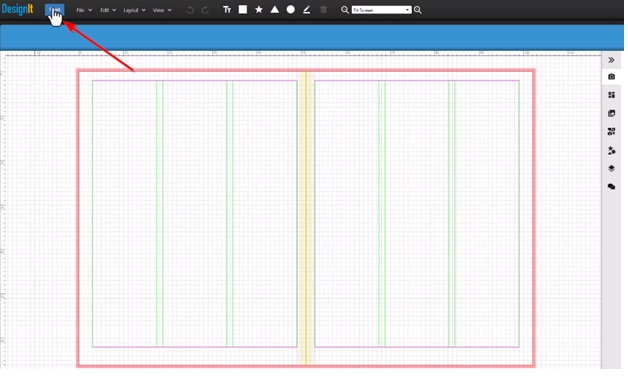Select the square shape tool

[243, 10]
